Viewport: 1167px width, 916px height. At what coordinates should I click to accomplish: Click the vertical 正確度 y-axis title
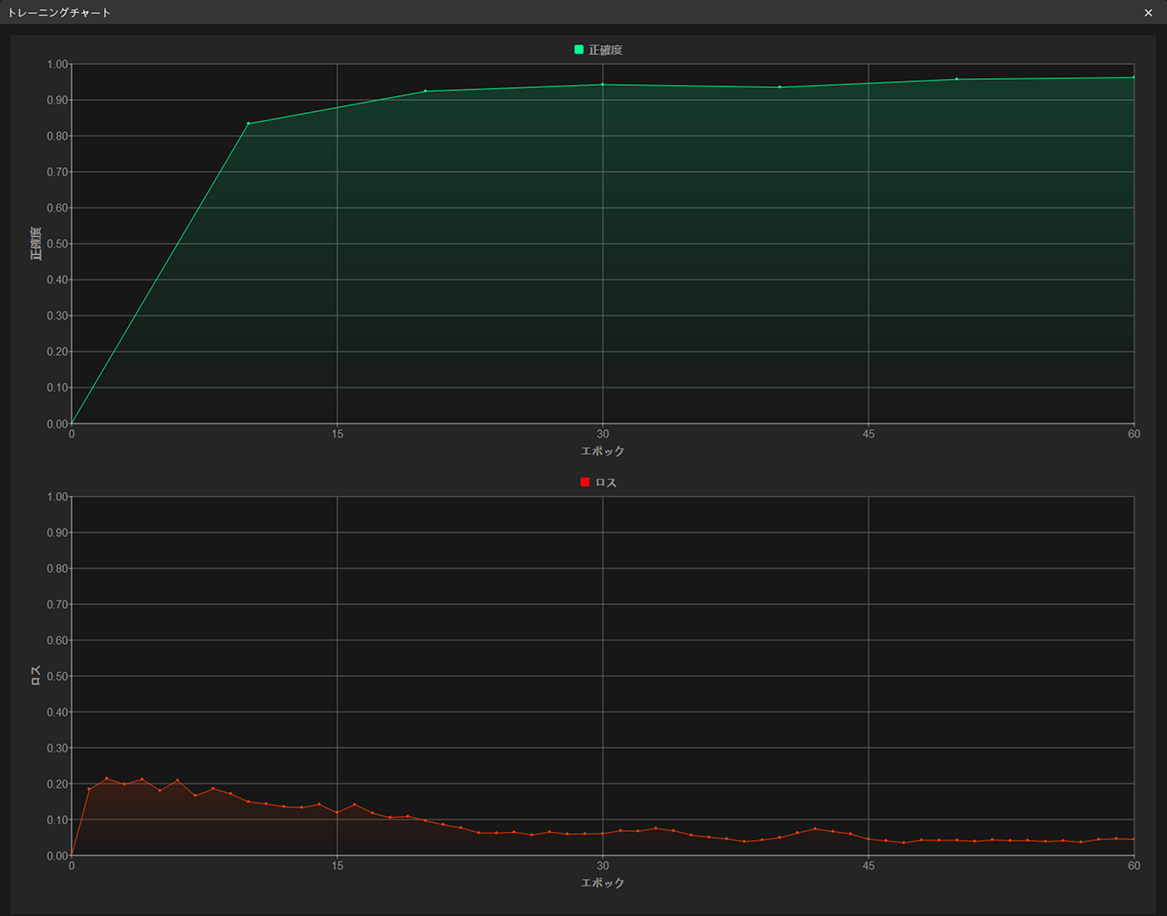point(36,243)
